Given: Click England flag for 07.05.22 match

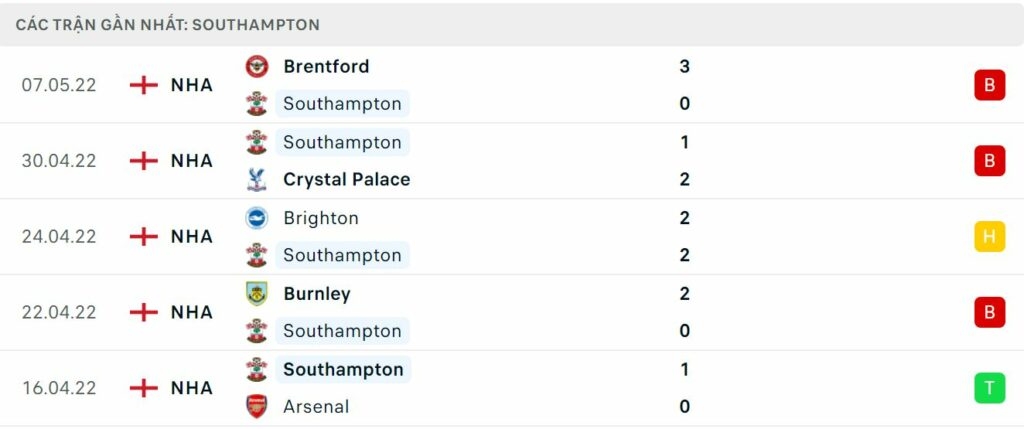Looking at the screenshot, I should [144, 85].
